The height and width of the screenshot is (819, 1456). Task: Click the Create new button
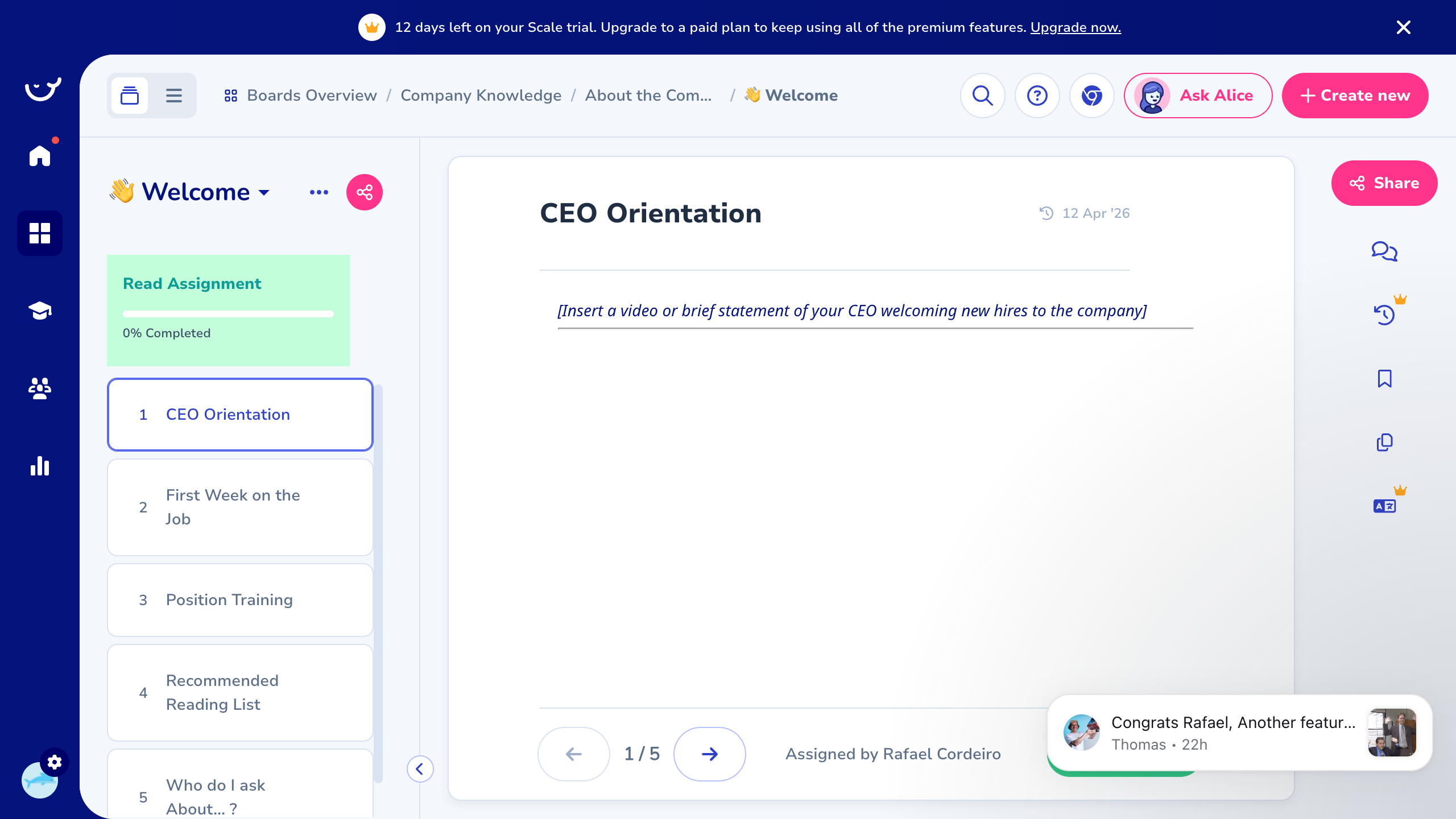(x=1355, y=96)
